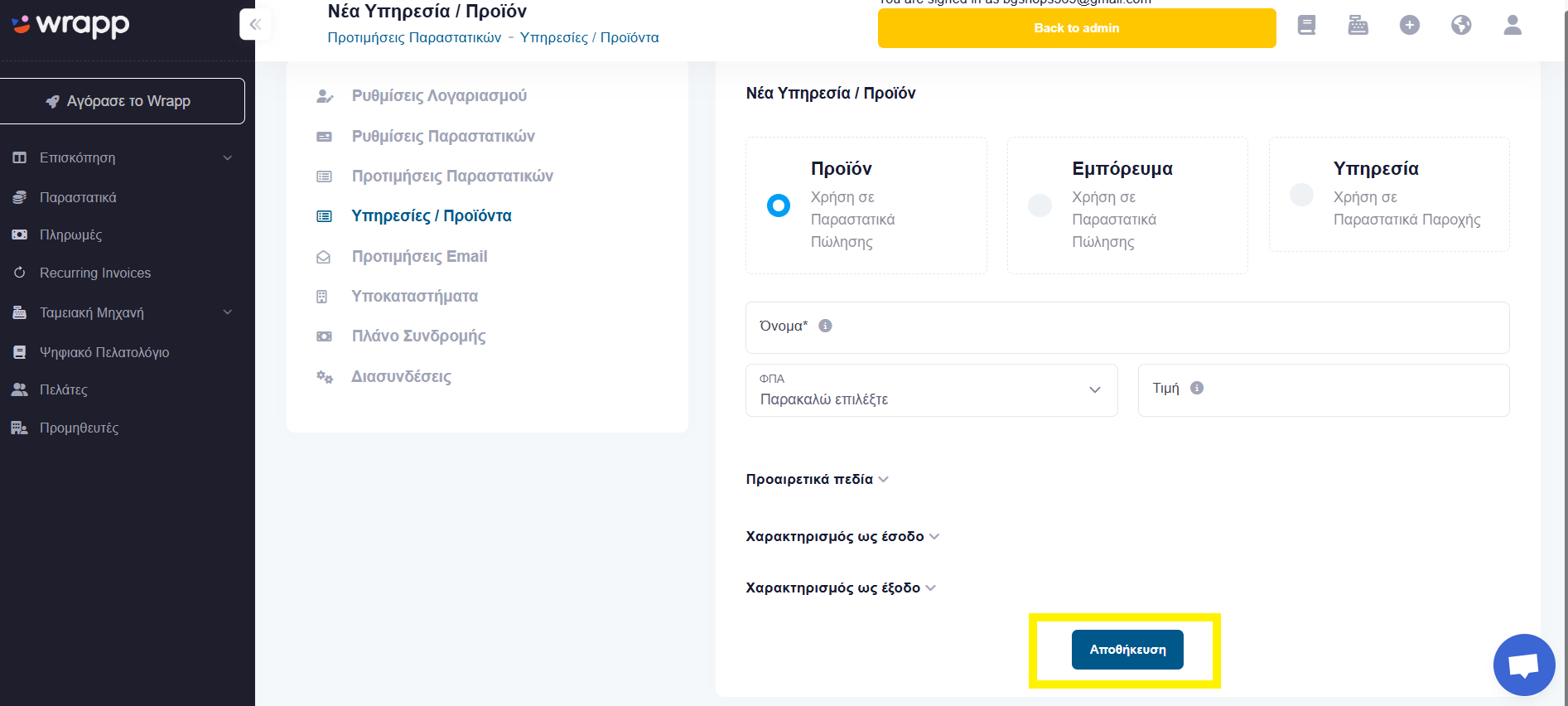Open Προτιμήσεις Παραστατικών settings page
Viewport: 1568px width, 706px height.
pos(452,176)
